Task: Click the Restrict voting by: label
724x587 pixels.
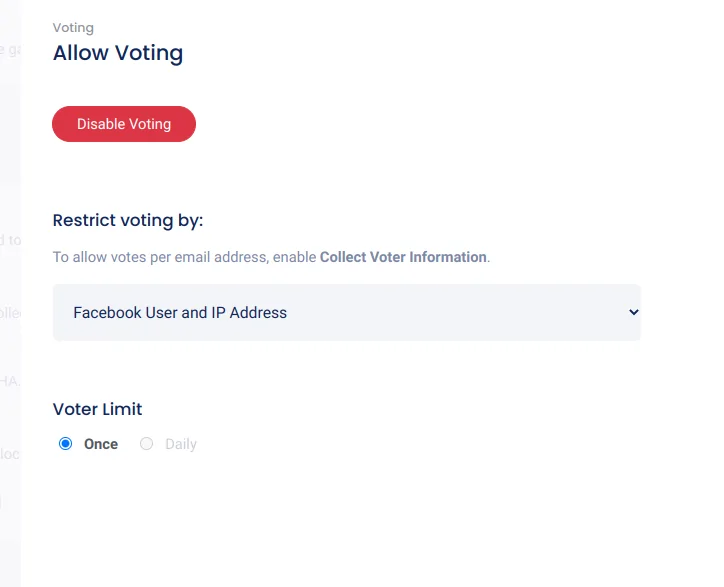Action: pyautogui.click(x=128, y=220)
